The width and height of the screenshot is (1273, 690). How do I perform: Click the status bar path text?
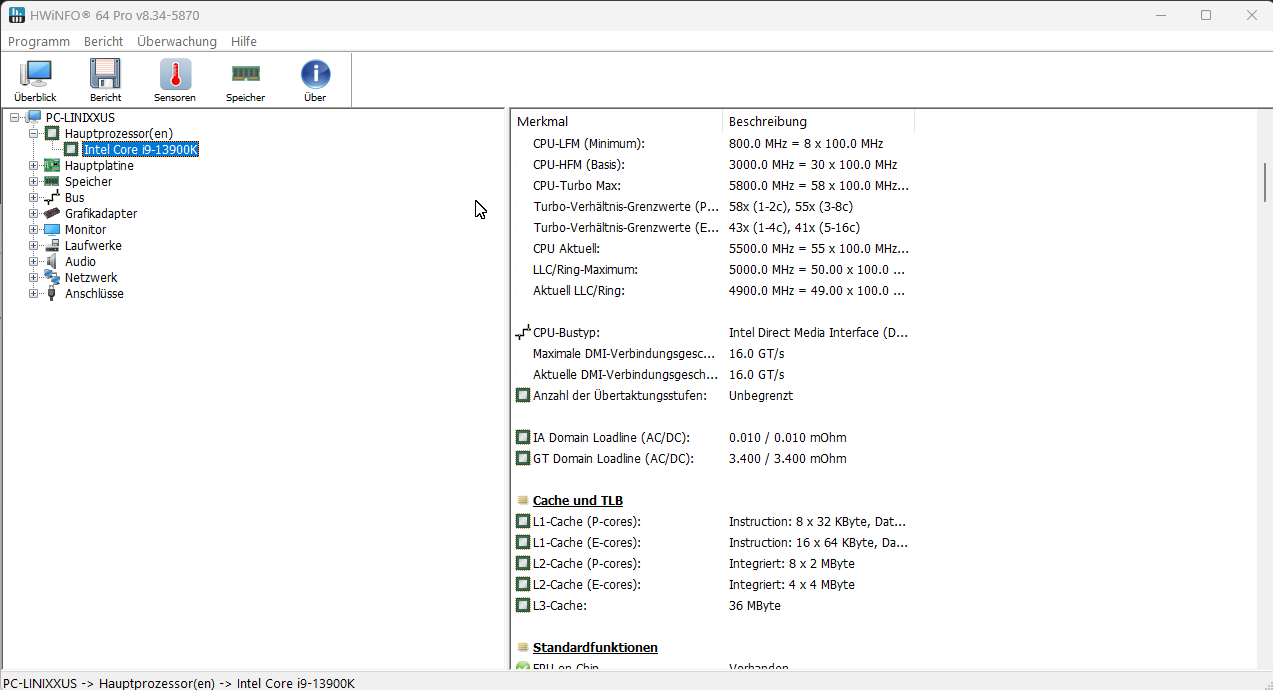click(x=179, y=683)
